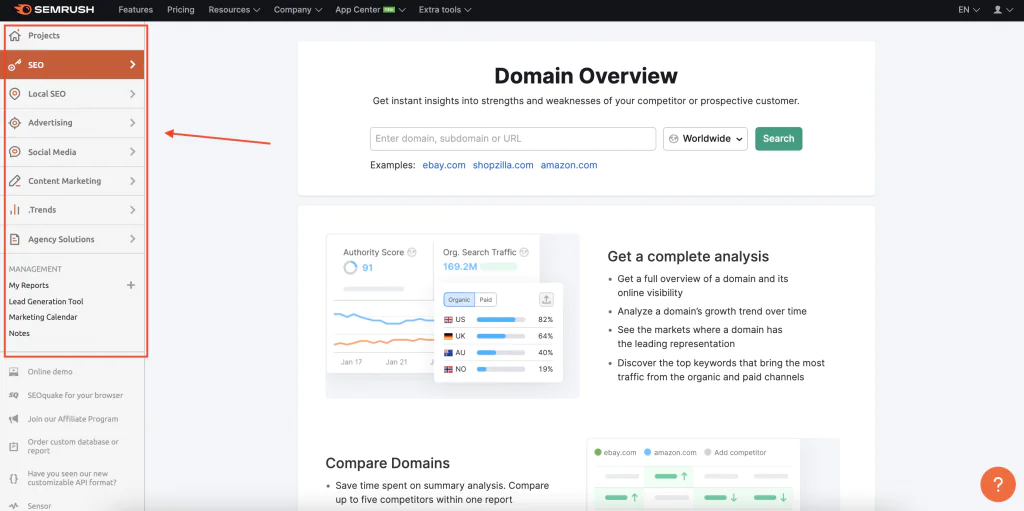Expand the .Trends chevron
The width and height of the screenshot is (1024, 511).
133,210
